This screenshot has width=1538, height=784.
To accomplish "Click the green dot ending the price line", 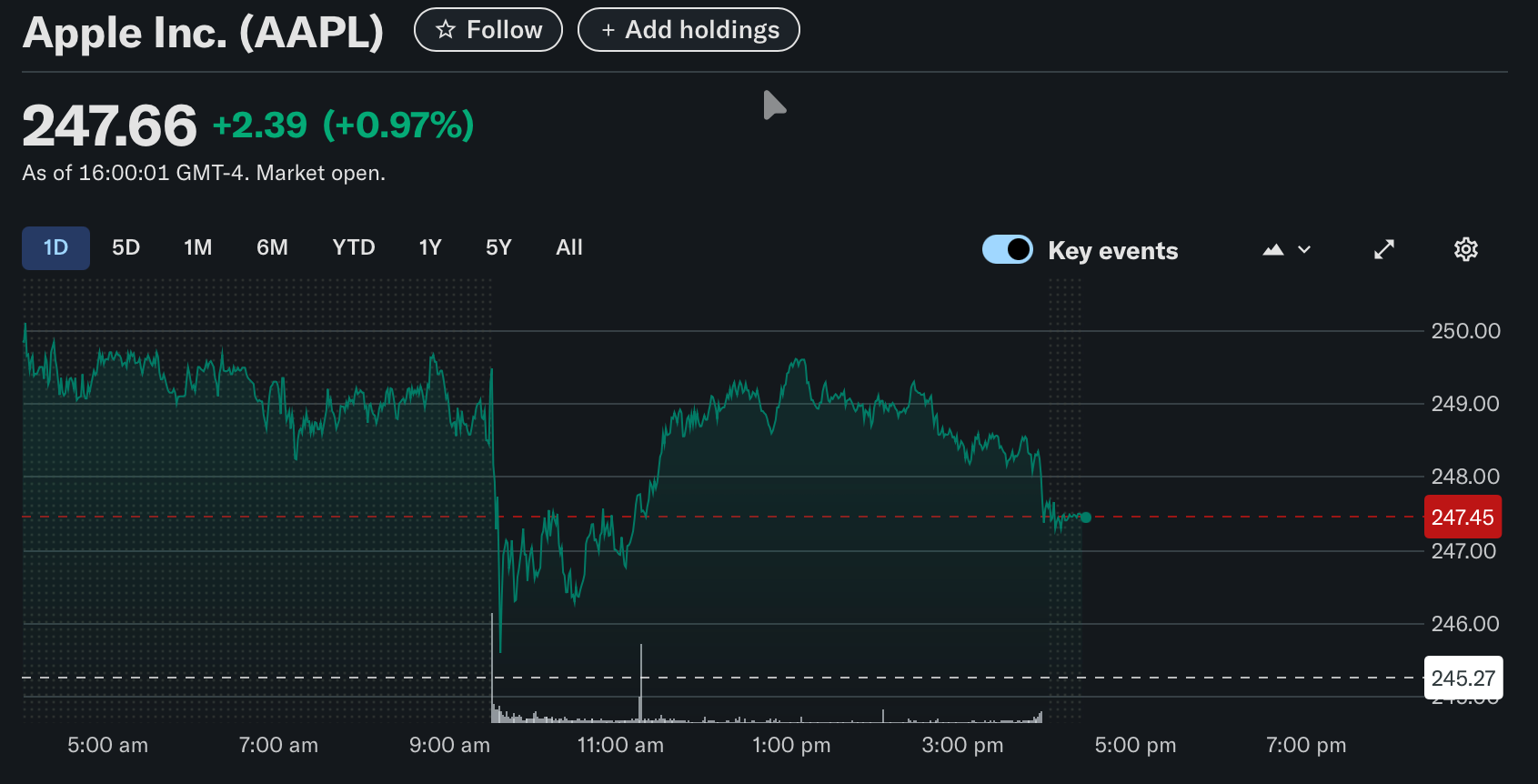I will (x=1085, y=518).
